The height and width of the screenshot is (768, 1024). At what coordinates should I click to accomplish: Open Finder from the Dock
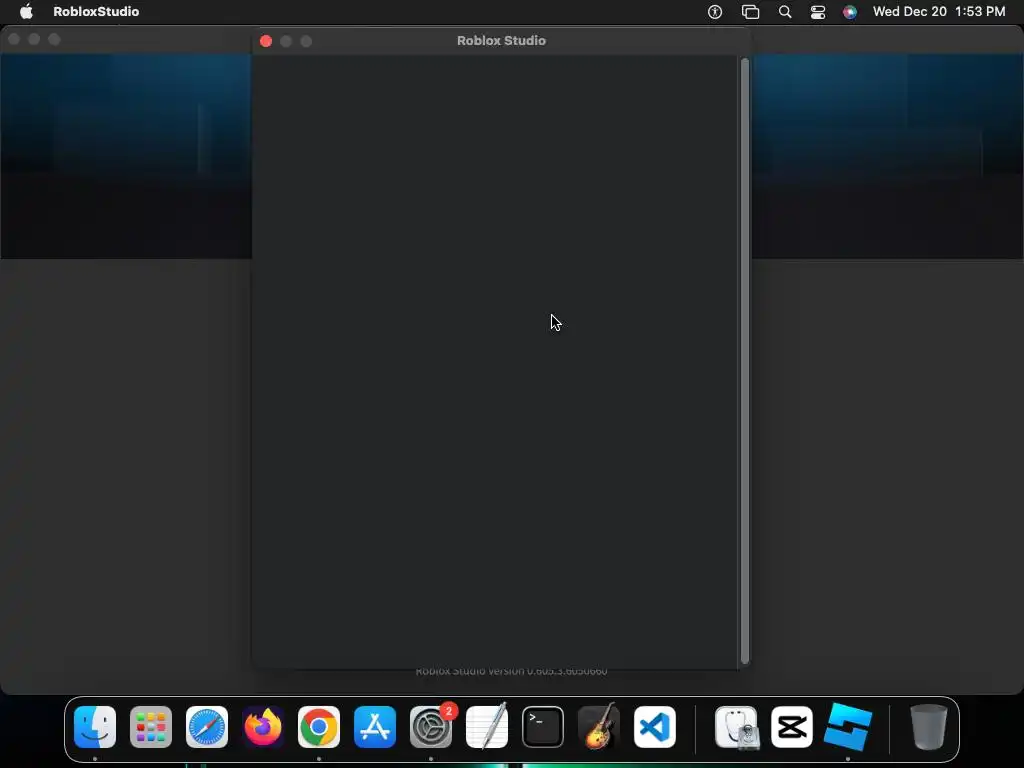(x=95, y=726)
